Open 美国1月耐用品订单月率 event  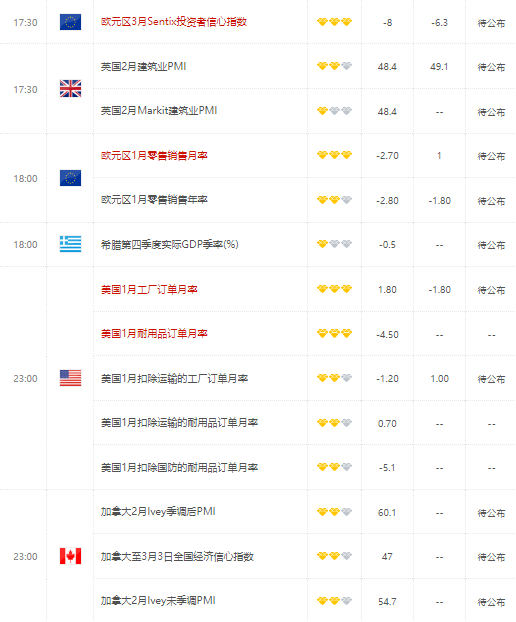click(154, 334)
